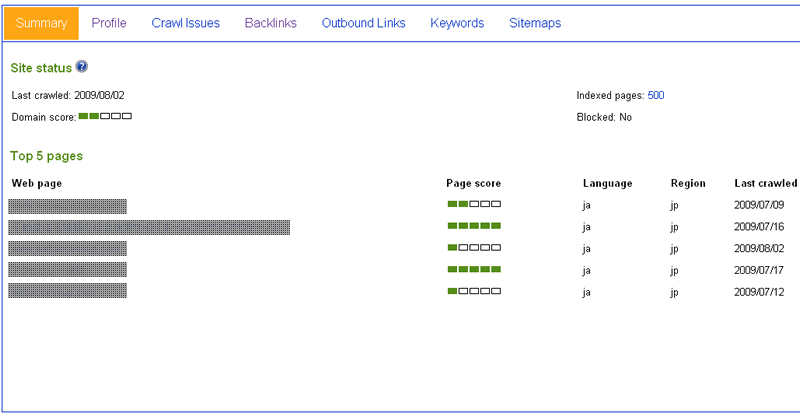The height and width of the screenshot is (414, 800).
Task: Switch to the Sitemaps tab
Action: [535, 23]
